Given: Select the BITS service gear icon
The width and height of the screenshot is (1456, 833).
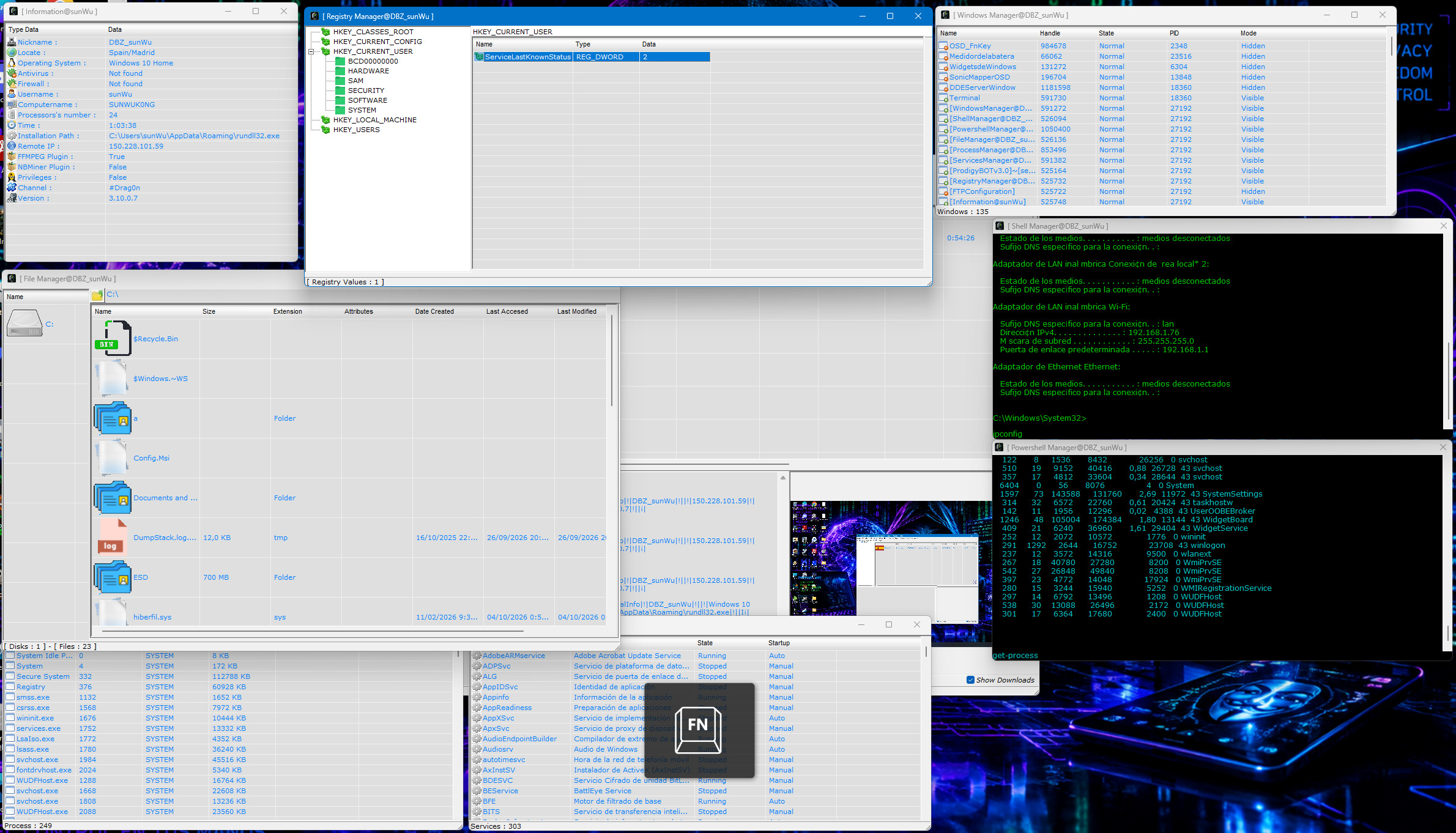Looking at the screenshot, I should (477, 812).
